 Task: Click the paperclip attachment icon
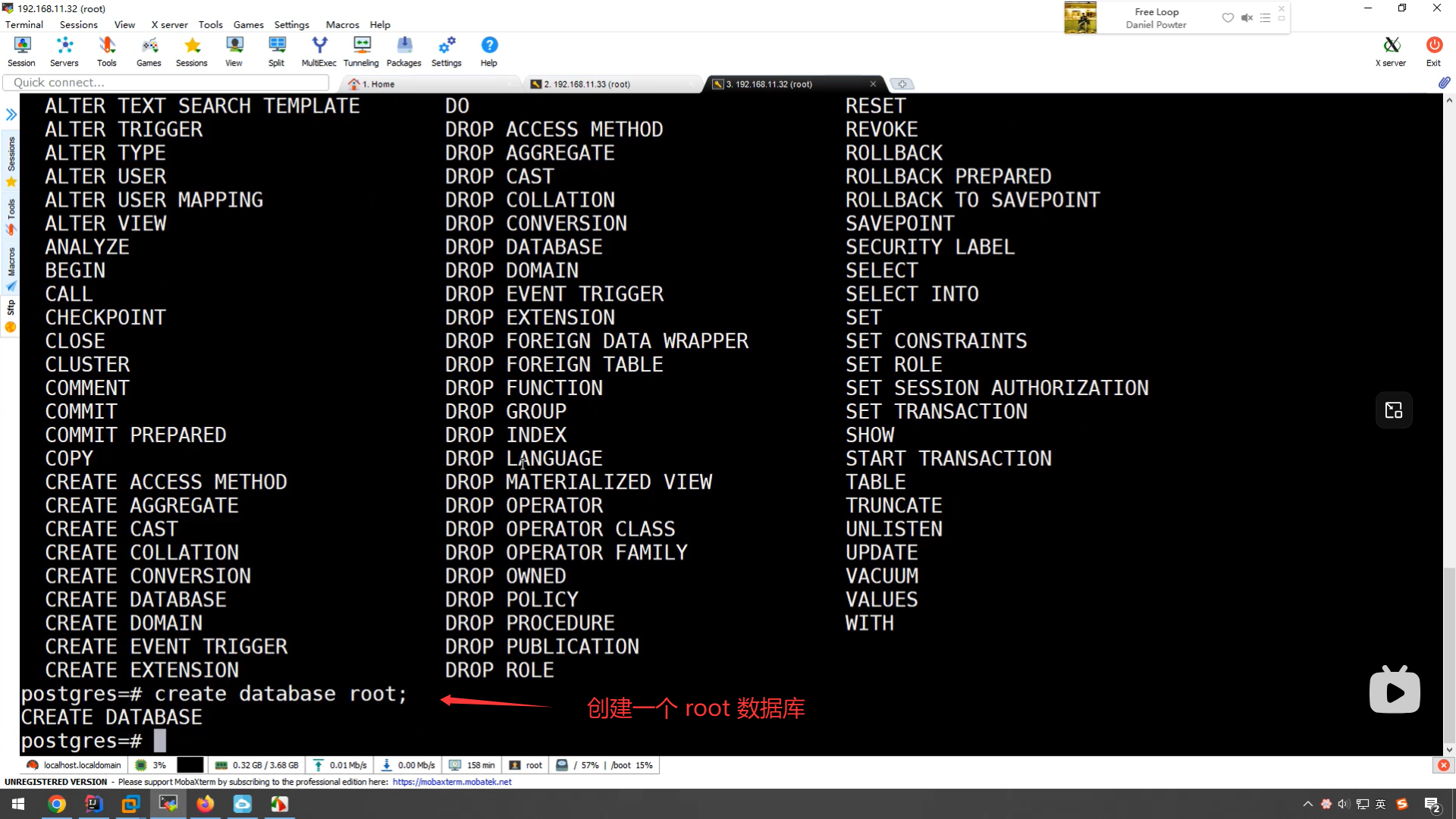[1444, 83]
